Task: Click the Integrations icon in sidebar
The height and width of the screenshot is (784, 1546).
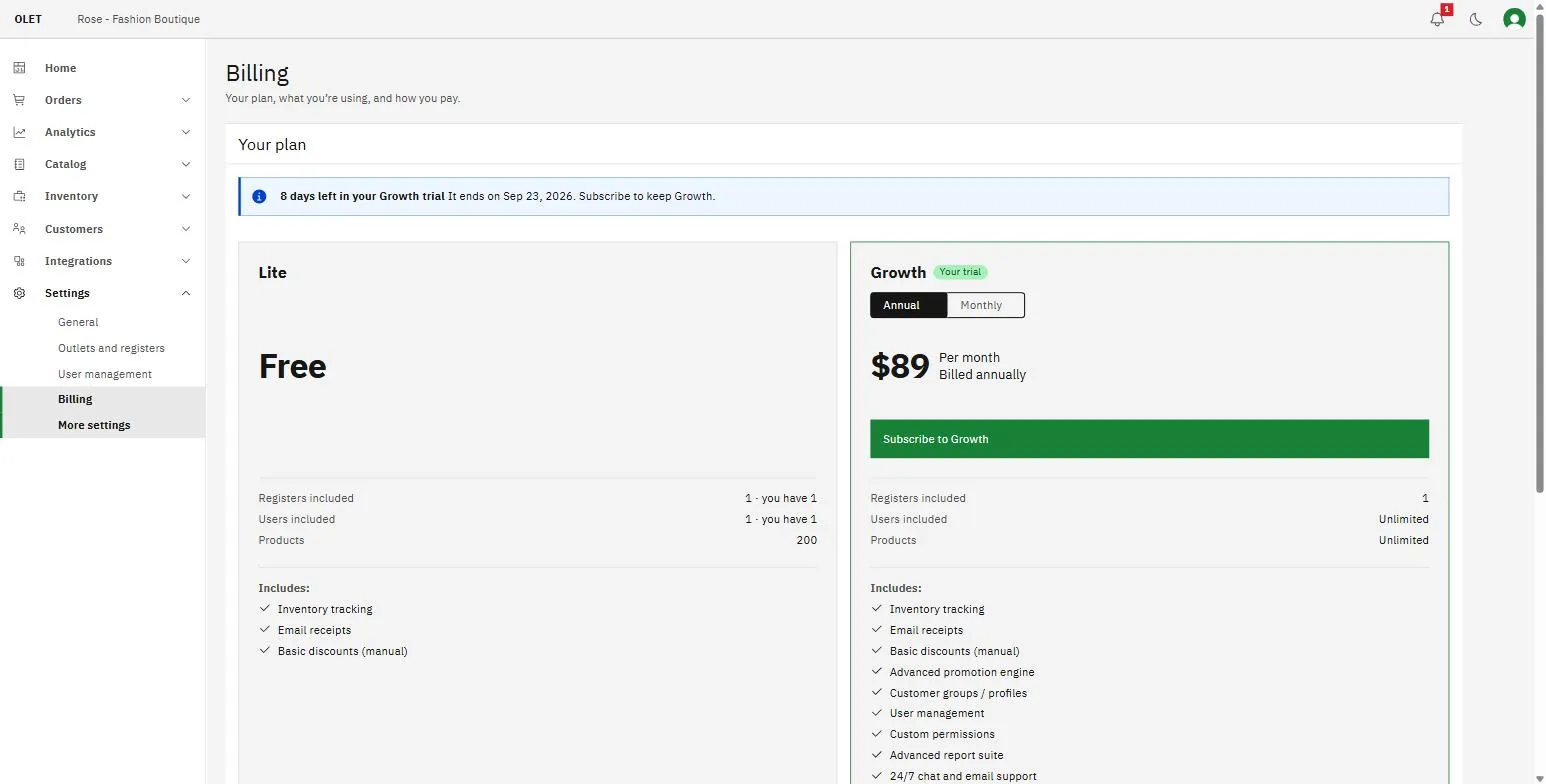Action: (x=19, y=261)
